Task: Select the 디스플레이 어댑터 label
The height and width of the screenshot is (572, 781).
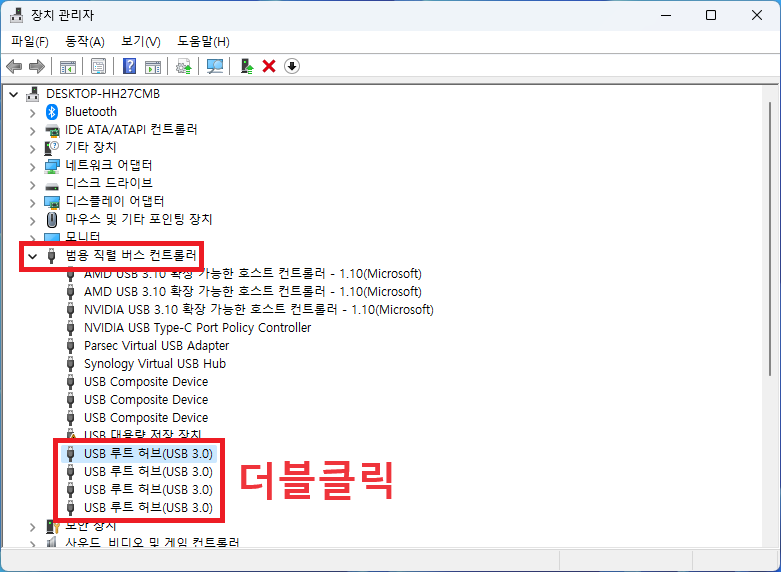Action: [115, 201]
